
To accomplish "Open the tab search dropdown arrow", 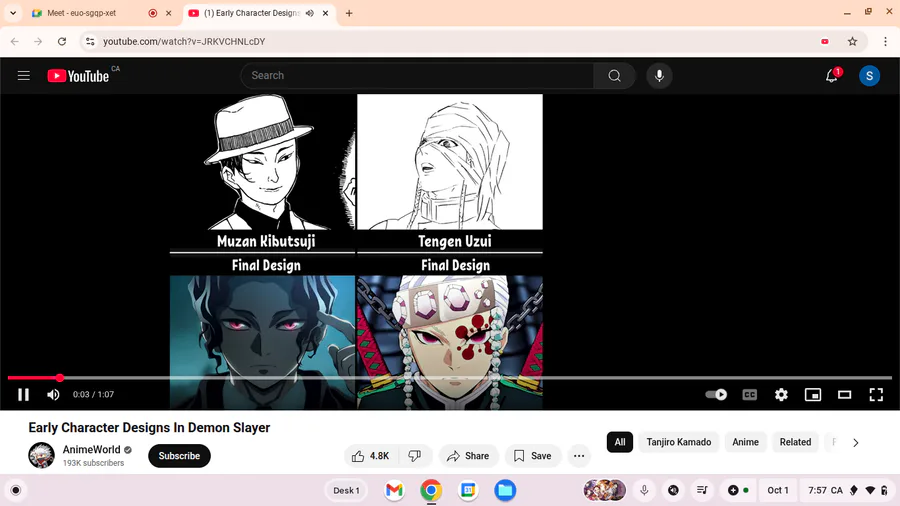I will pyautogui.click(x=13, y=13).
